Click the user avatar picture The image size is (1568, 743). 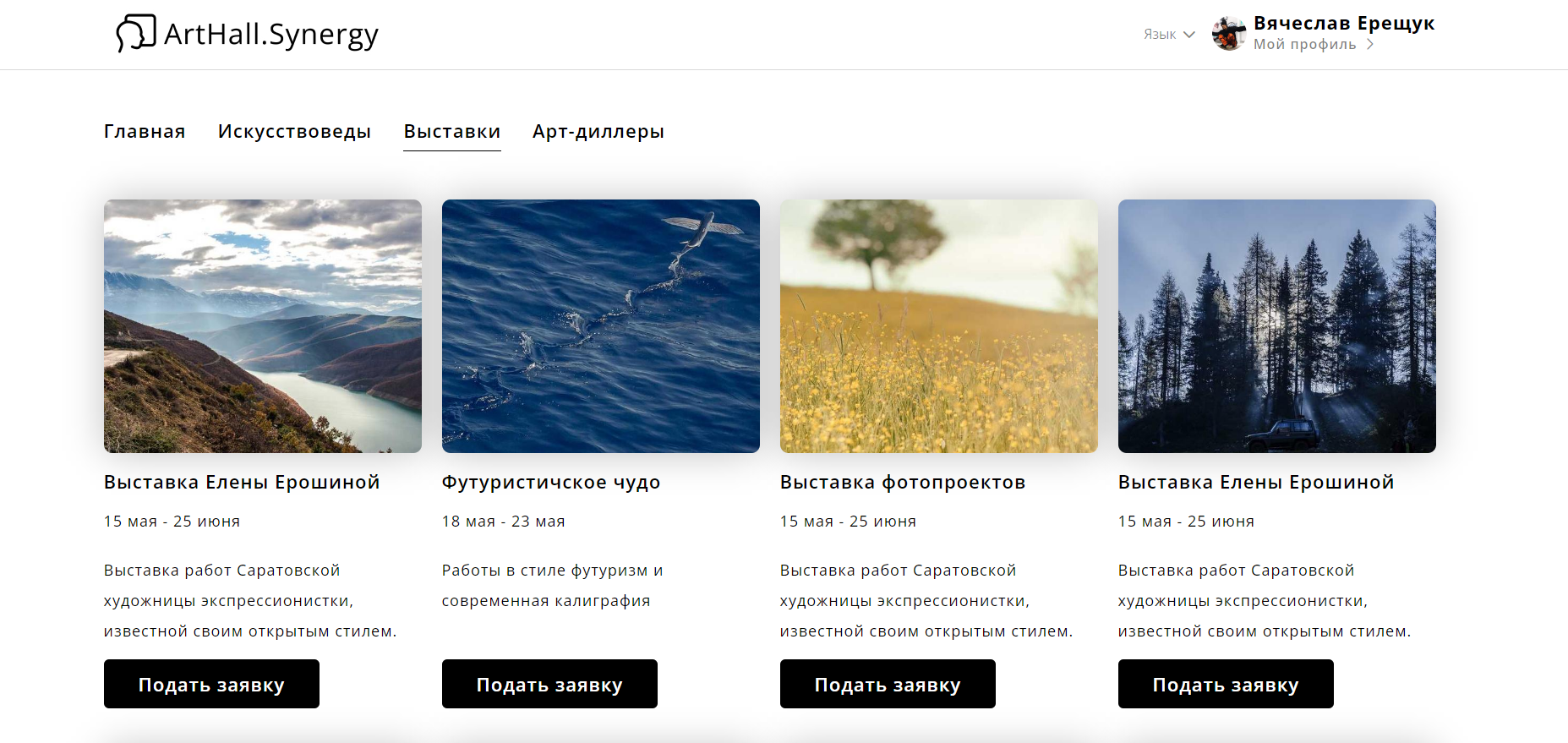[1228, 34]
